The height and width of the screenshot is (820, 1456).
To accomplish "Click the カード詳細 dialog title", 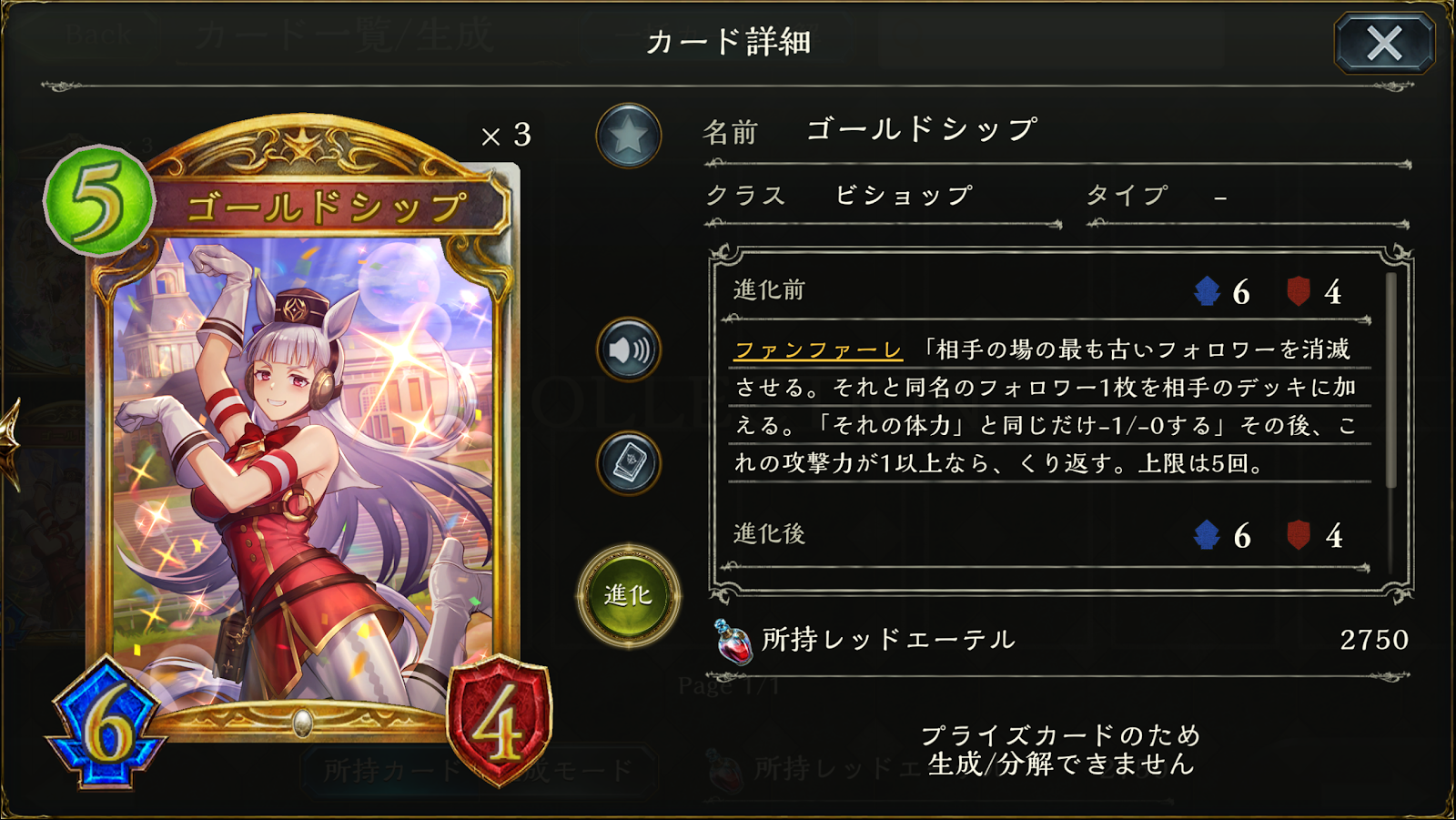I will [x=728, y=42].
